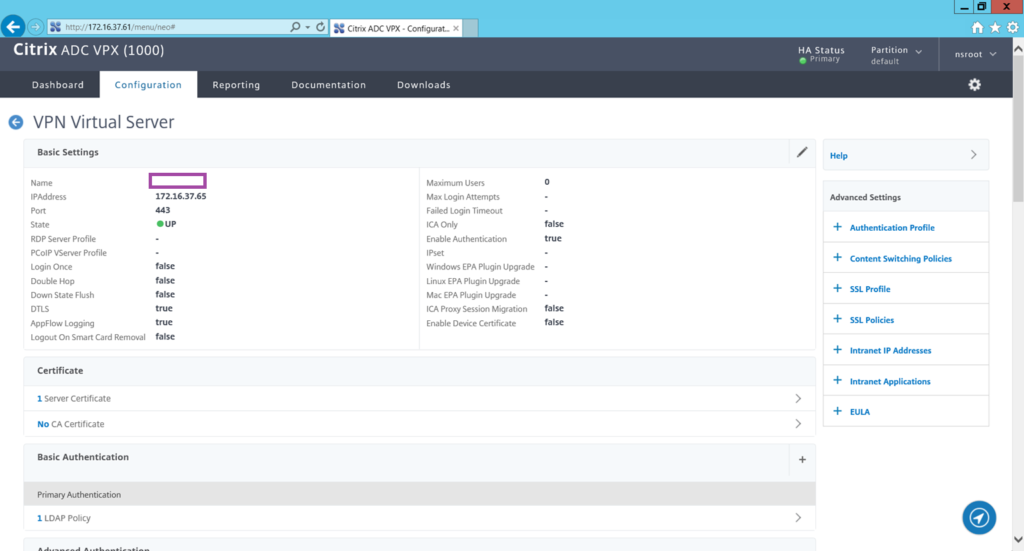Click the No CA Certificate link
This screenshot has width=1024, height=551.
(x=71, y=424)
